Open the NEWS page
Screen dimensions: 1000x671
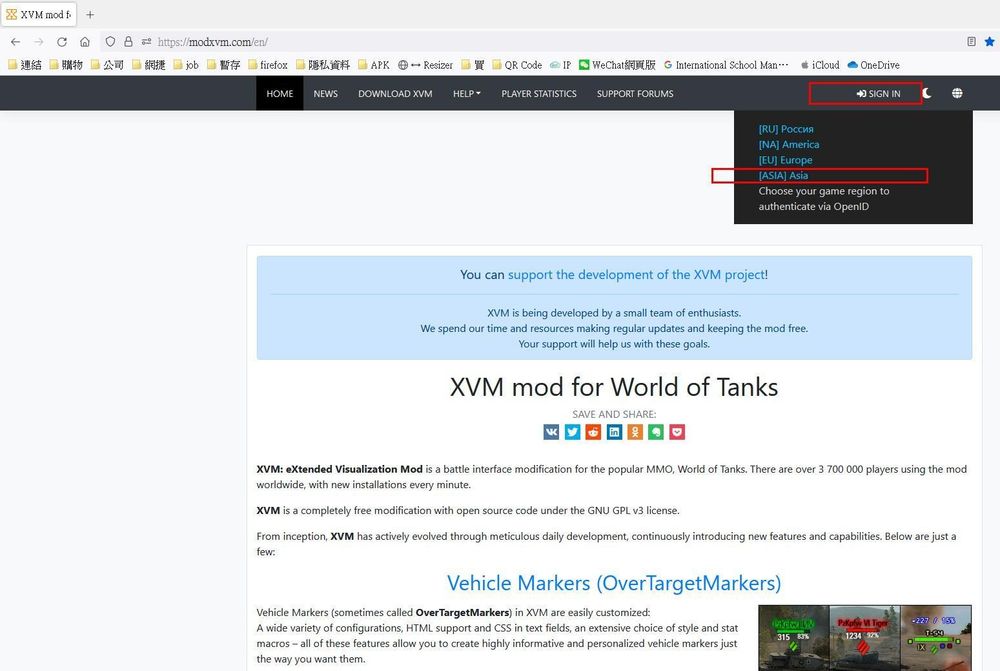(325, 94)
